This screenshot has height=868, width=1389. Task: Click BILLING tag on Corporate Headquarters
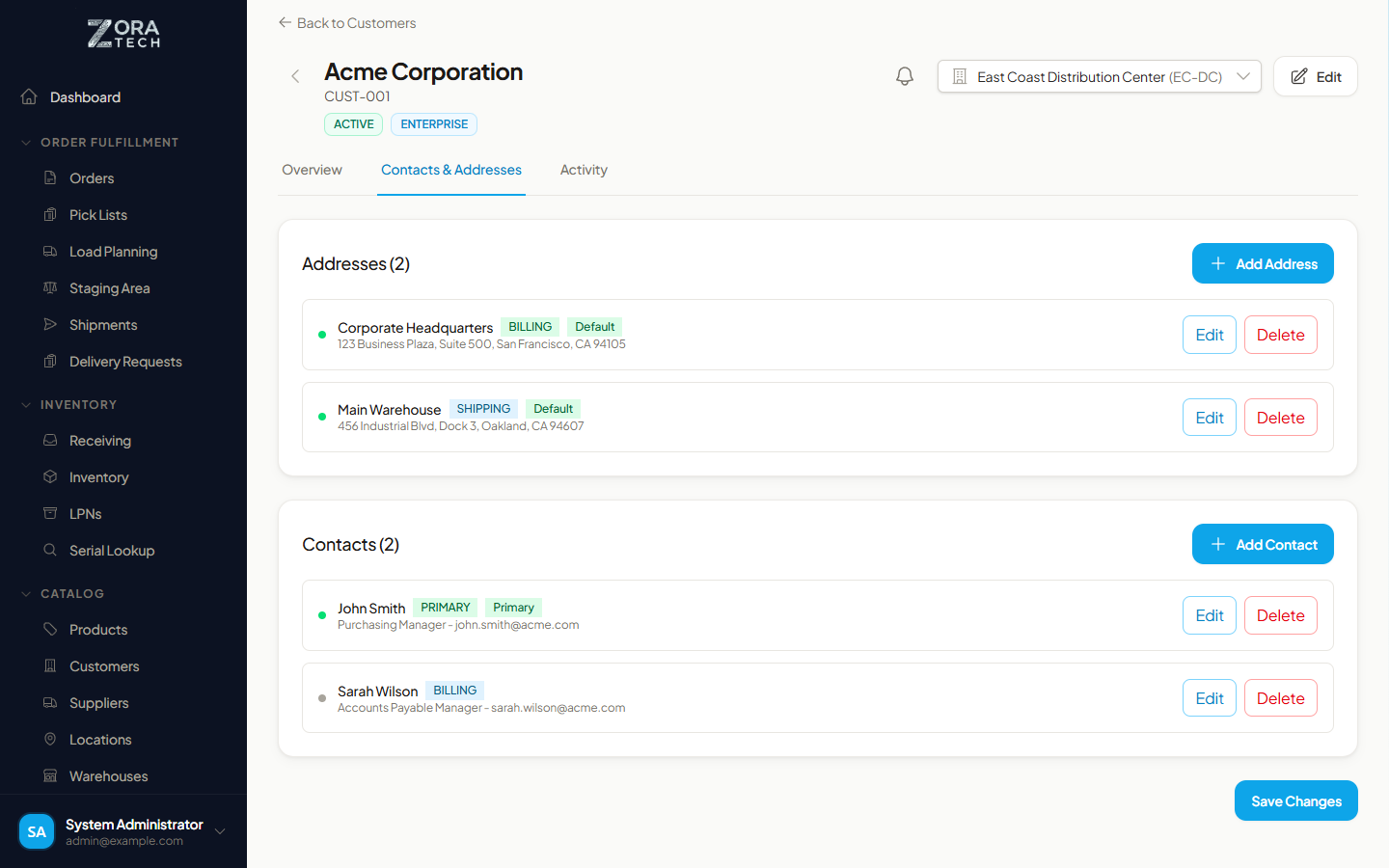coord(531,327)
